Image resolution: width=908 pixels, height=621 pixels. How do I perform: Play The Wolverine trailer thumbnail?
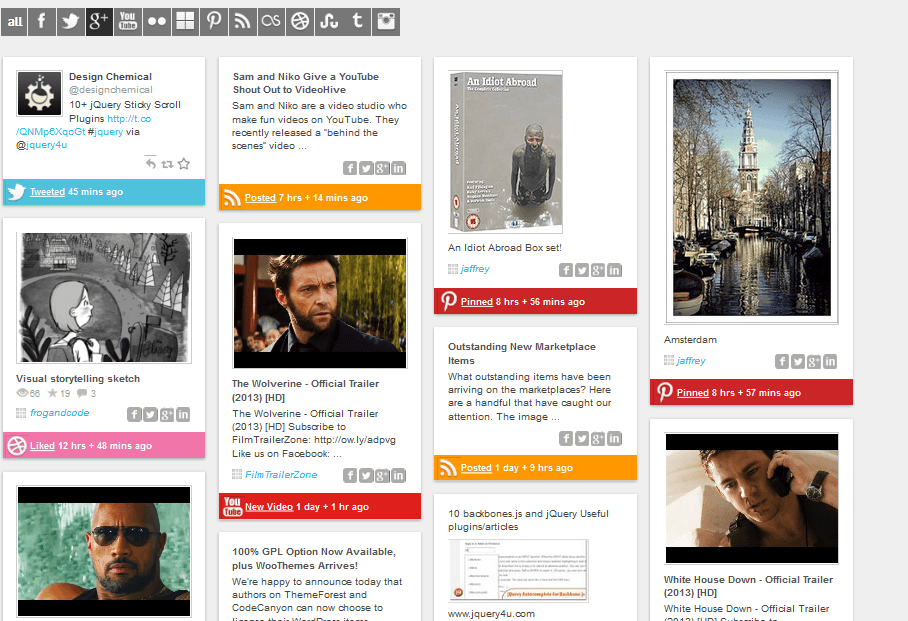[x=320, y=303]
